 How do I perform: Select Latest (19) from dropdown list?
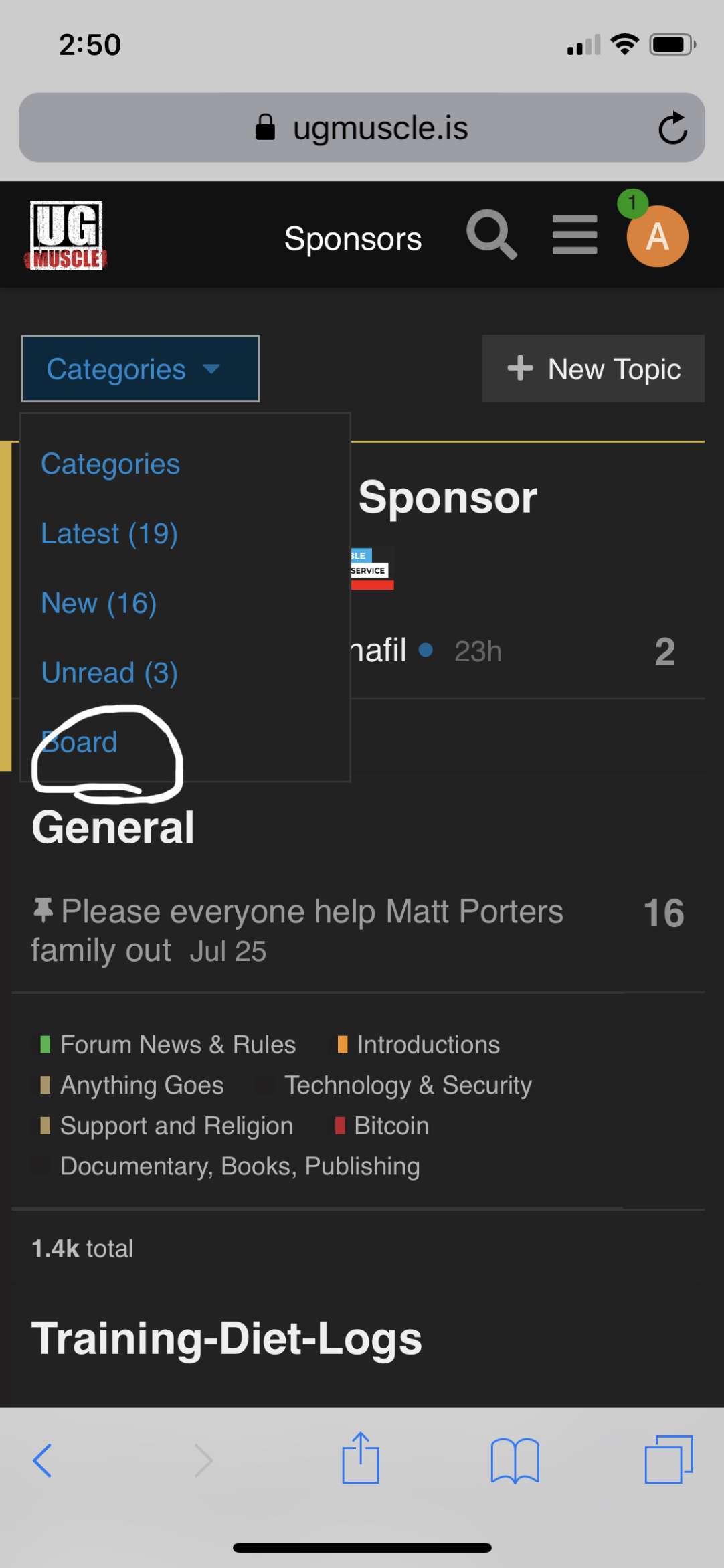[x=110, y=534]
